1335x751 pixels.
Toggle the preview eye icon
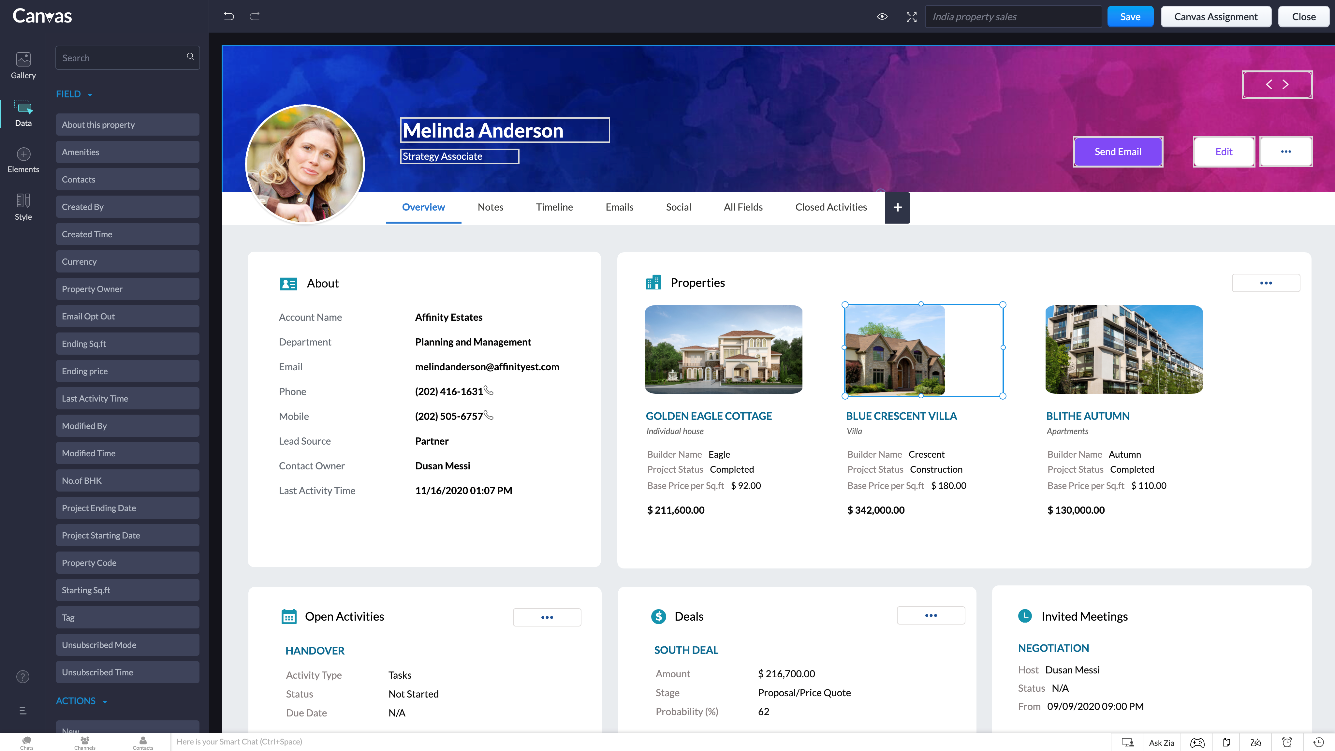click(882, 17)
